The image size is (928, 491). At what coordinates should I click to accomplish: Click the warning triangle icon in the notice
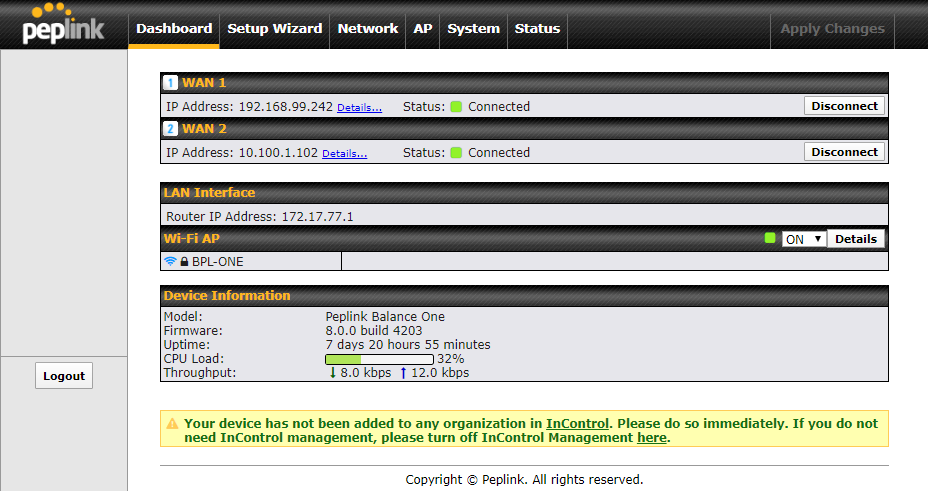(172, 424)
